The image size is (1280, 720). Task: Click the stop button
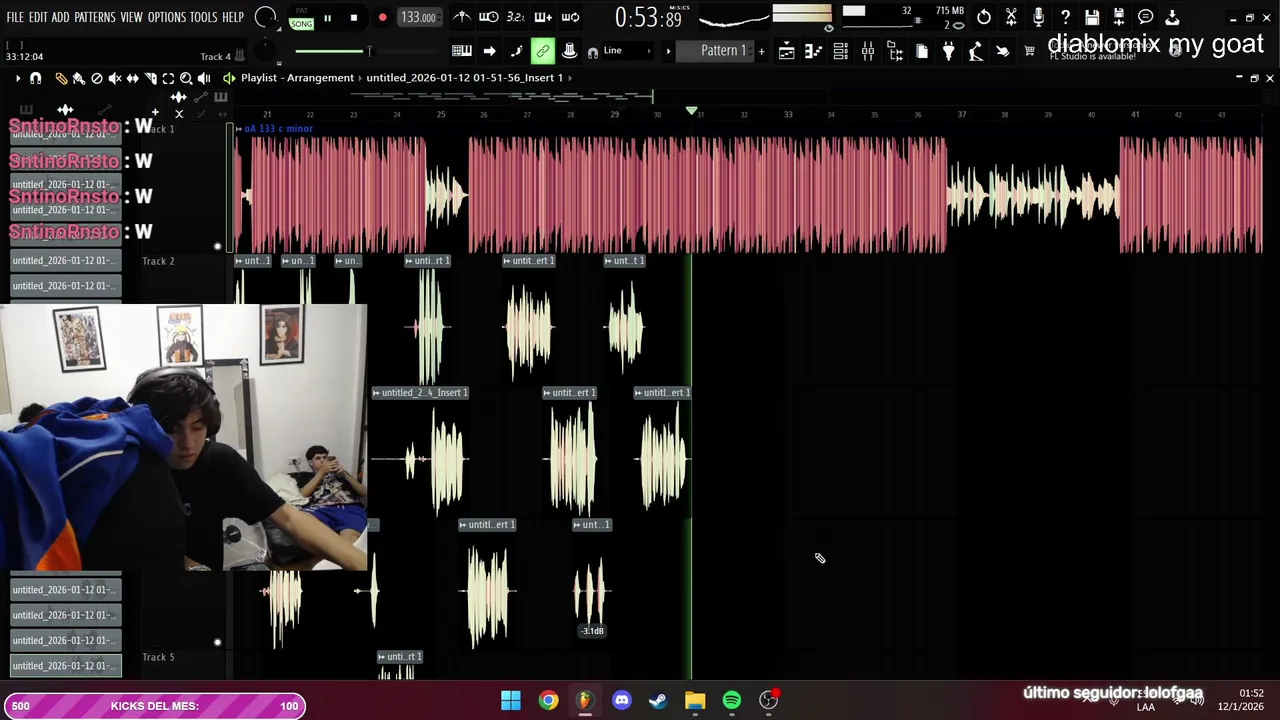click(353, 18)
